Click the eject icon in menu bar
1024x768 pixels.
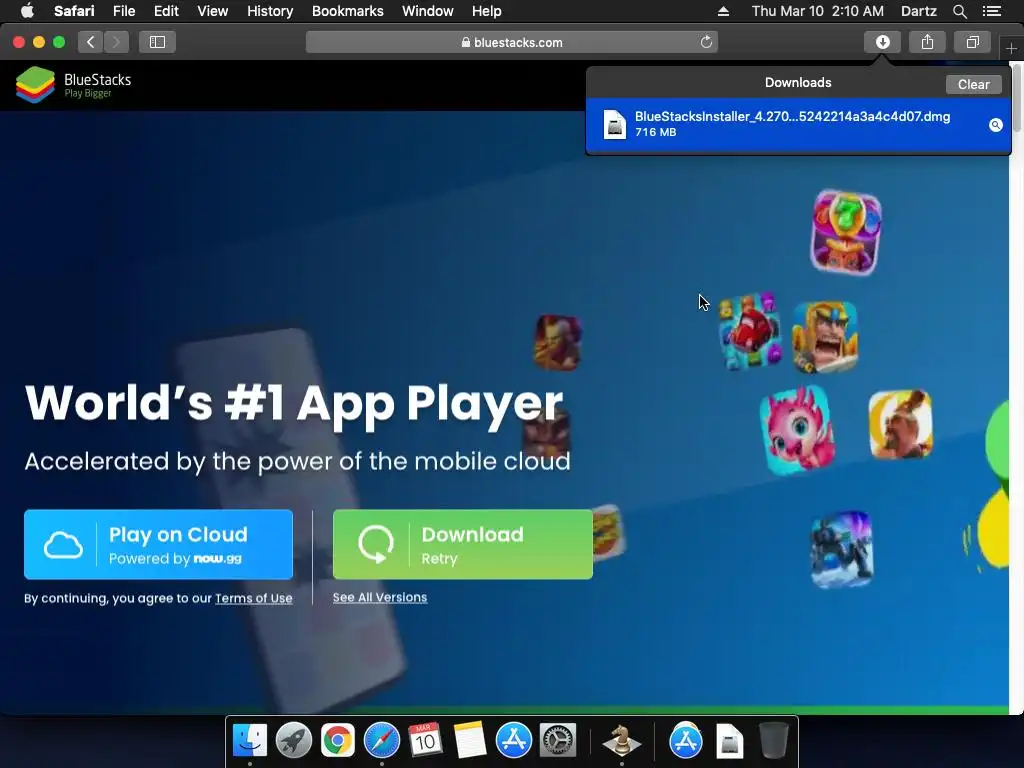723,11
